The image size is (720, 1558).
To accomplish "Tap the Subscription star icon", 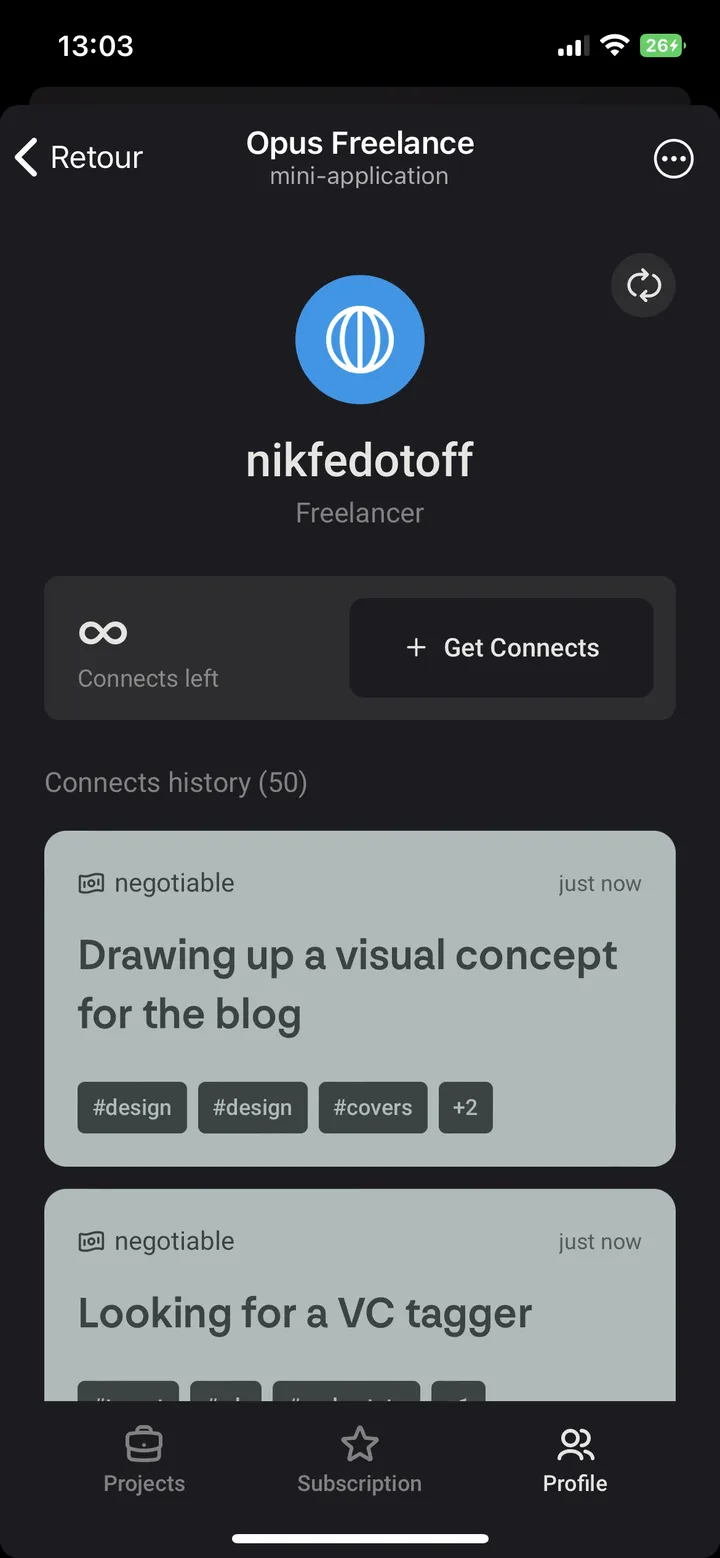I will point(359,1444).
